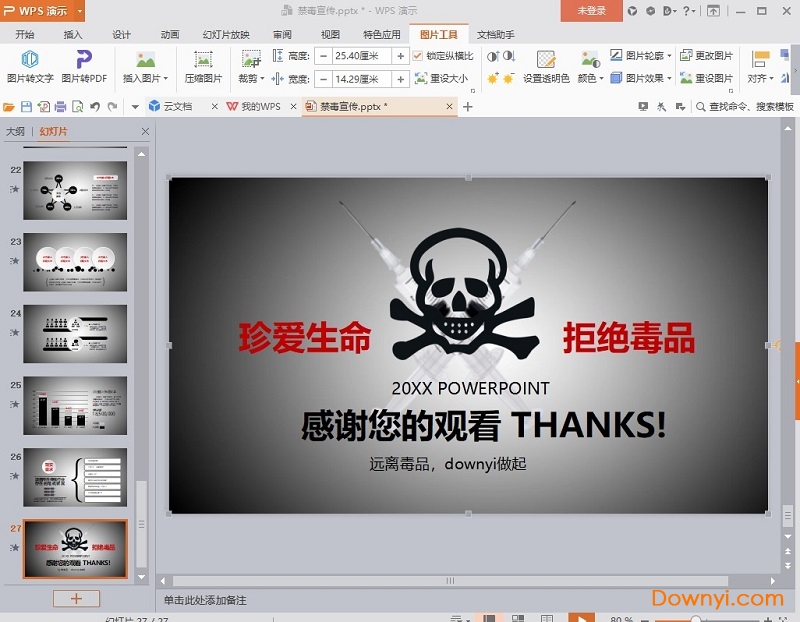The image size is (800, 622).
Task: Click the 宽度 width input field
Action: click(362, 78)
